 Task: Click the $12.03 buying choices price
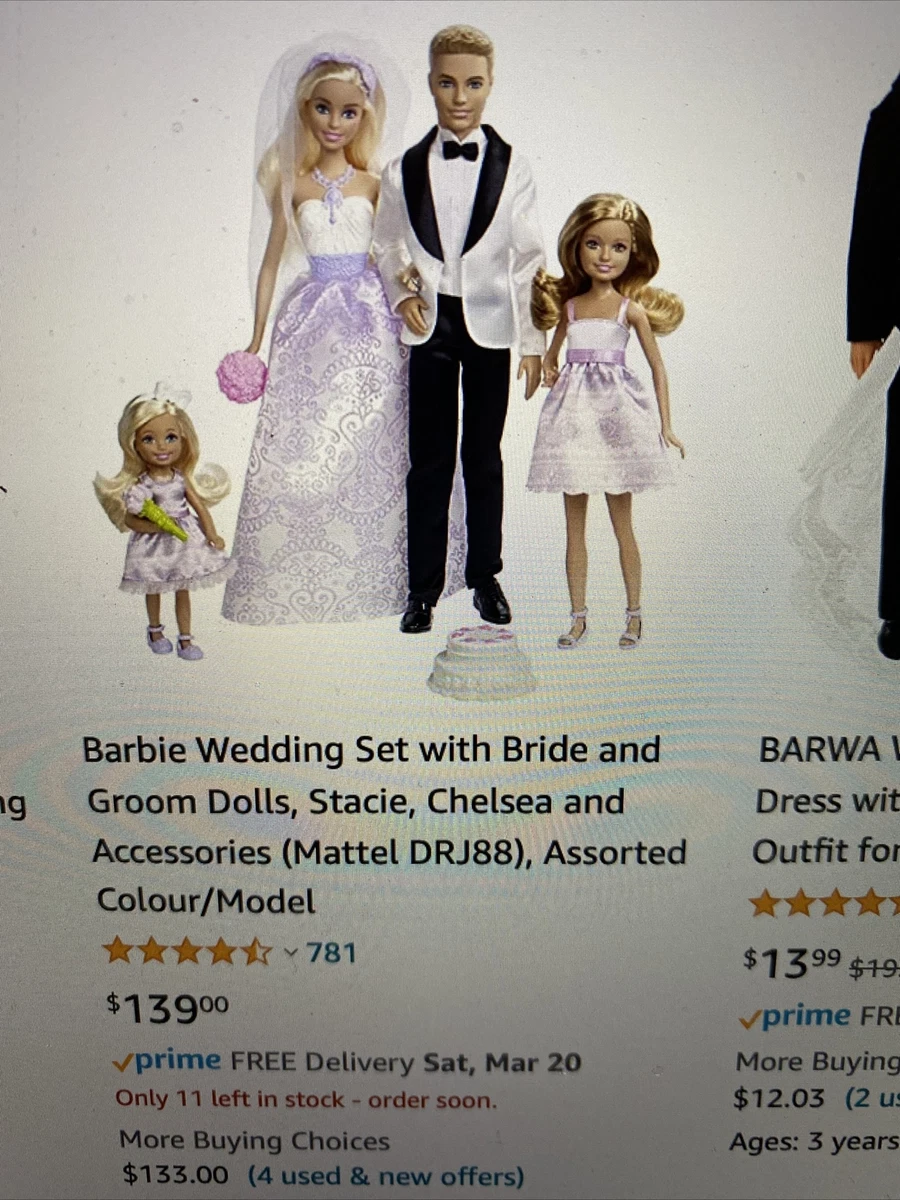point(779,1098)
